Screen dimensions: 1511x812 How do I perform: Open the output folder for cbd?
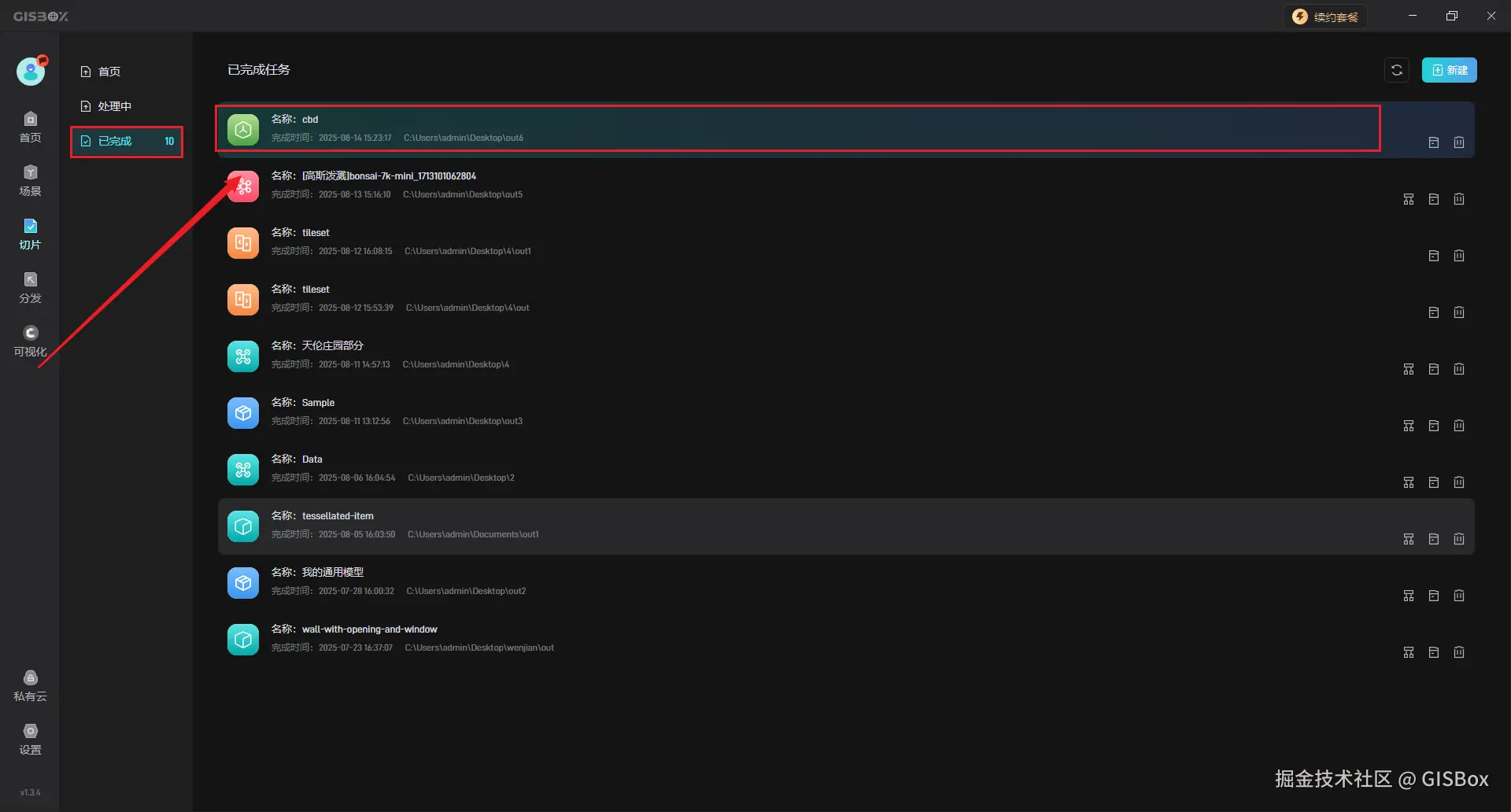pos(1434,142)
